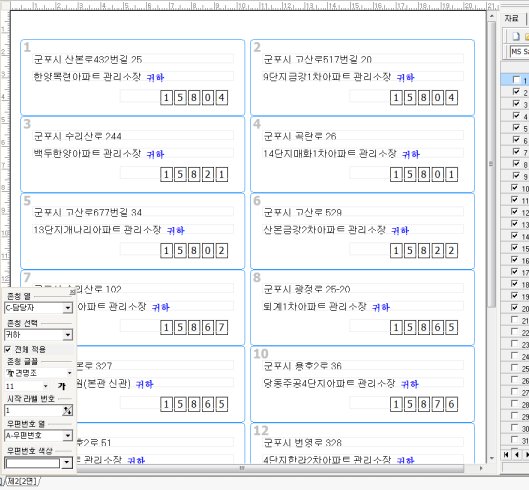Screen dimensions: 529x490
Task: Select the 자료 tab in right panel
Action: click(x=511, y=18)
